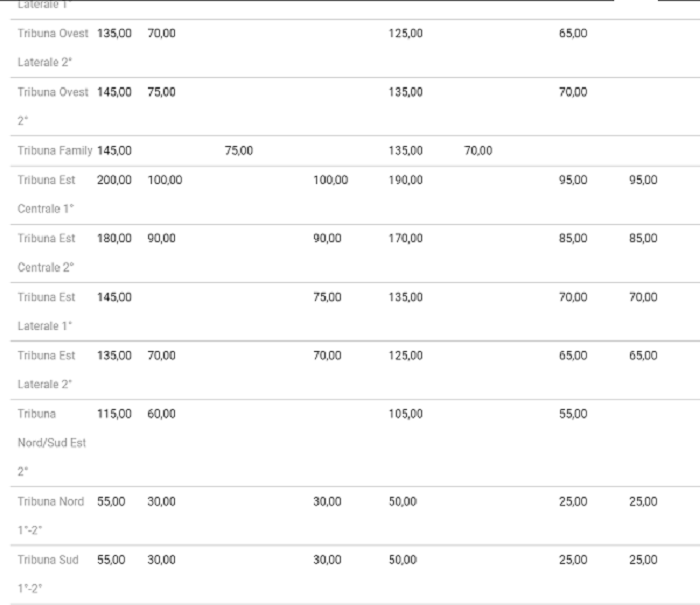Click the 180,00 price in Tribuna Est Centrale 2° row

click(x=114, y=238)
